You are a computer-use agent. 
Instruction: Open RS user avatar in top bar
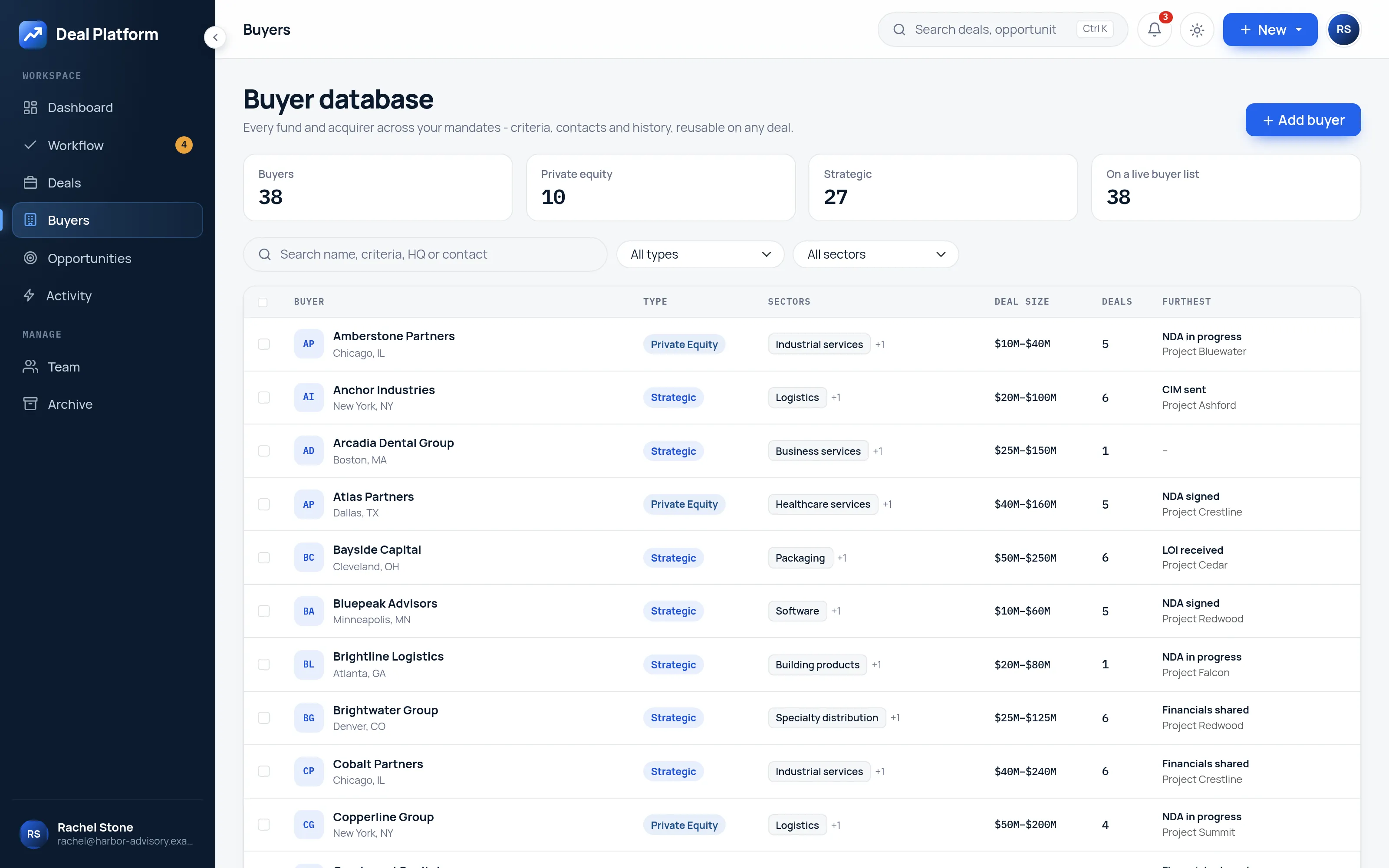click(1343, 30)
